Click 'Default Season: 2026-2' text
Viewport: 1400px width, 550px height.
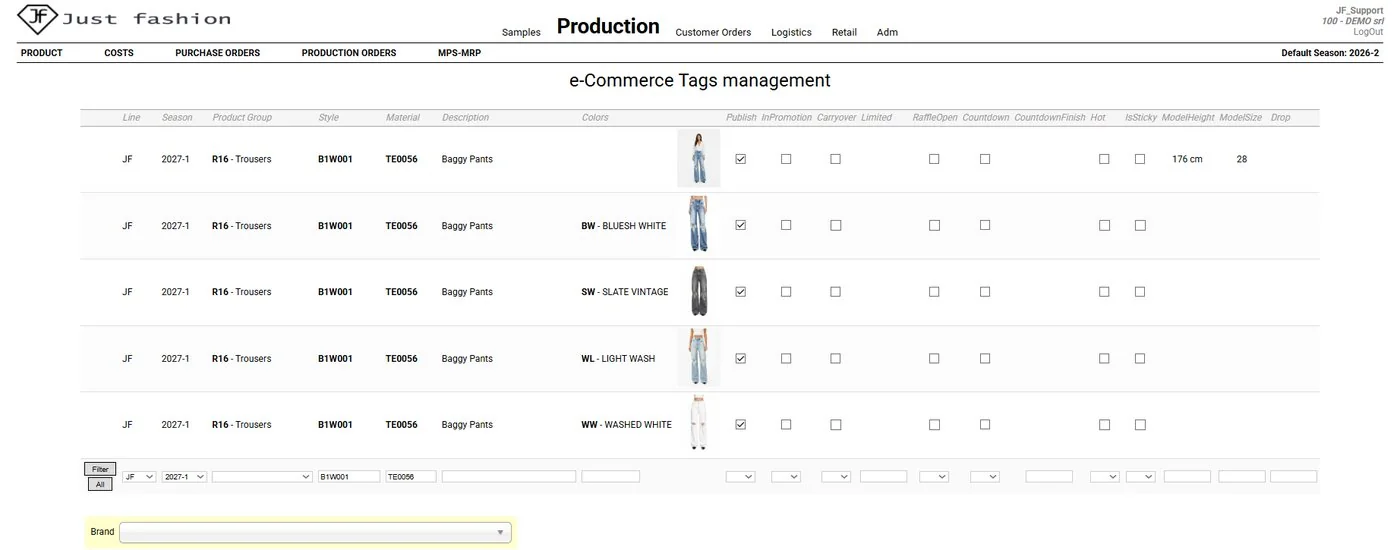point(1332,53)
